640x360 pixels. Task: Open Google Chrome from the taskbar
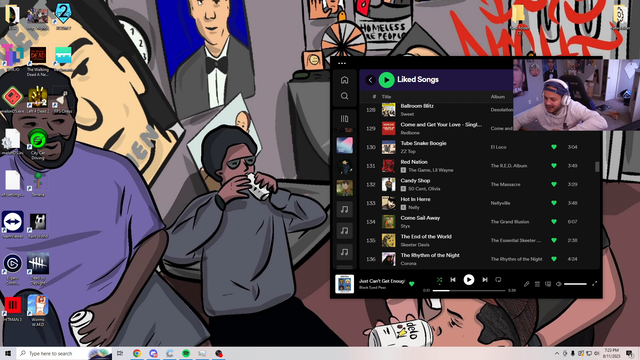point(137,353)
